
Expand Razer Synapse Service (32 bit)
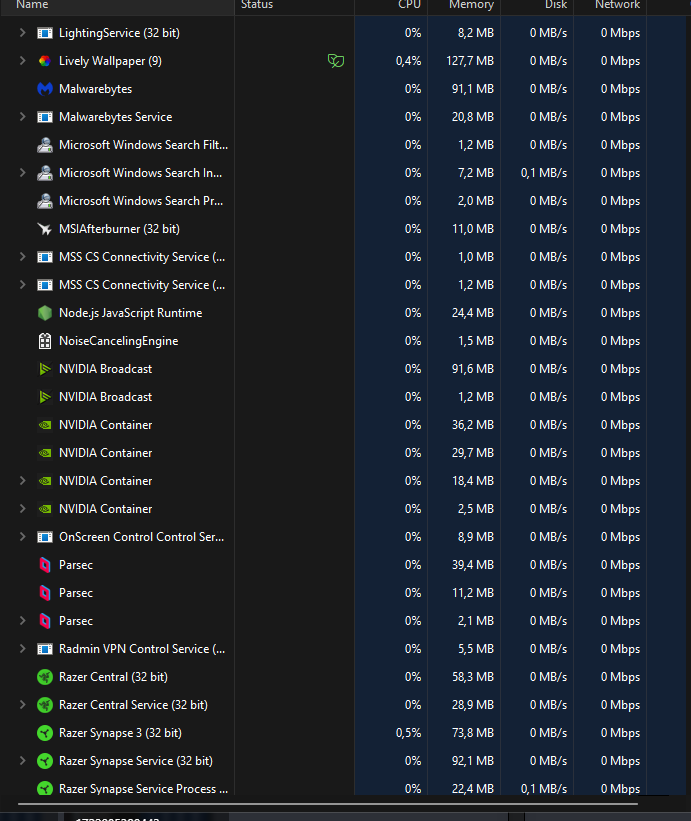23,761
